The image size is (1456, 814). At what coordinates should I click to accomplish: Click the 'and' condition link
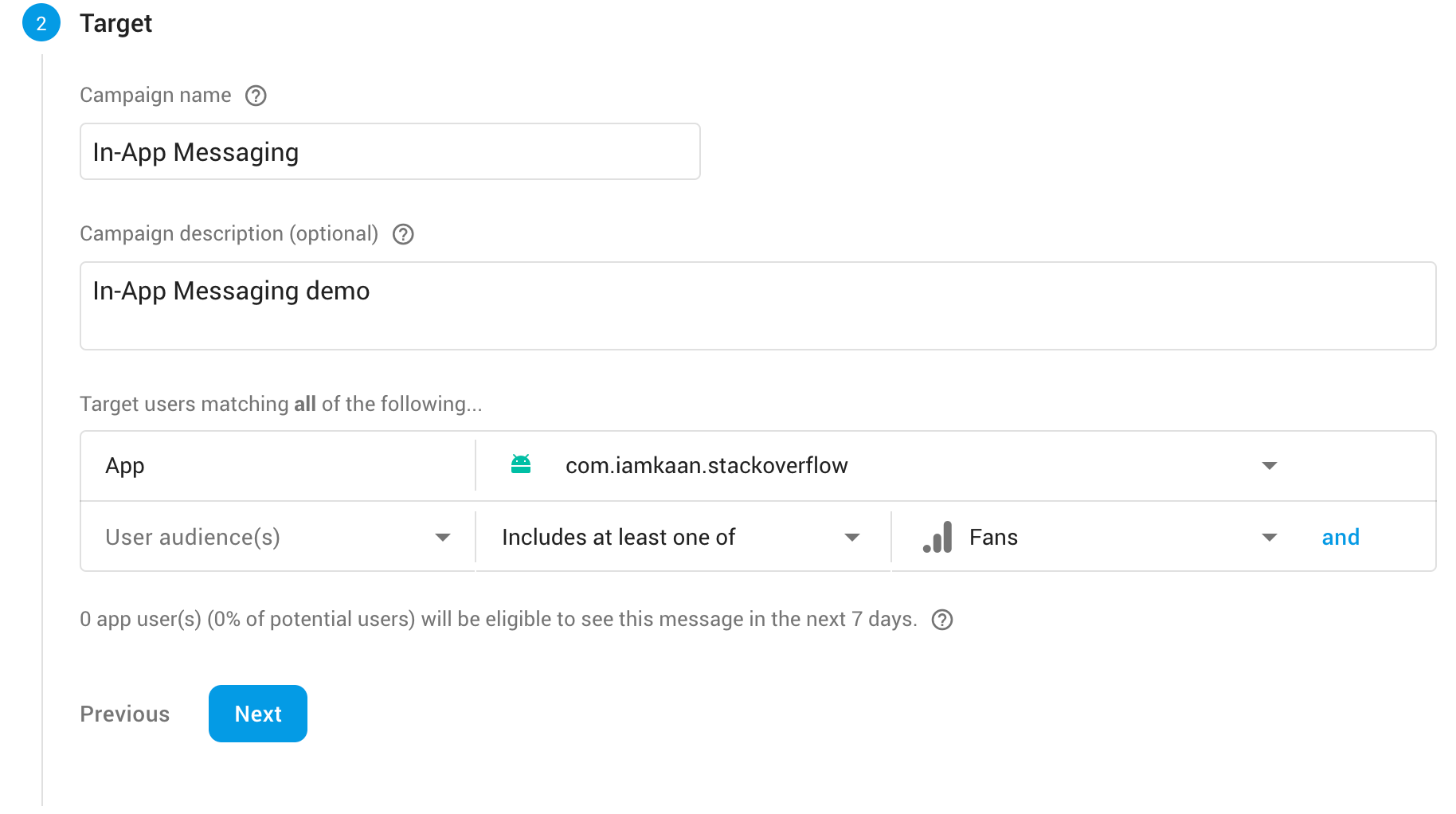coord(1341,538)
